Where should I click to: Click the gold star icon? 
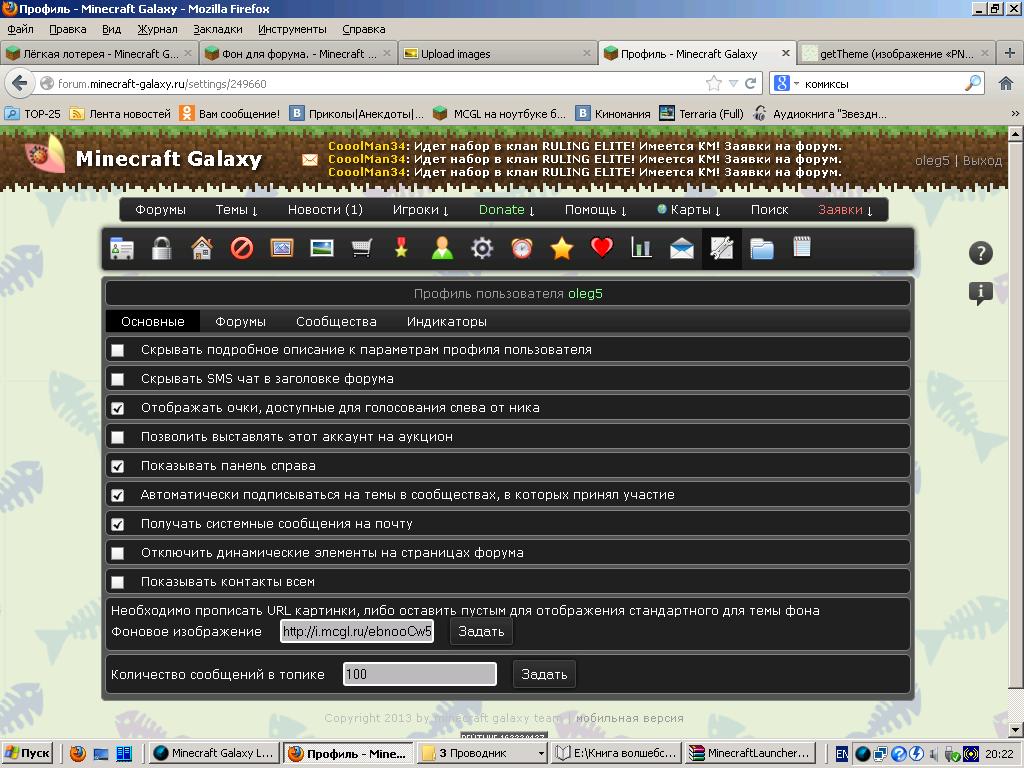(562, 249)
